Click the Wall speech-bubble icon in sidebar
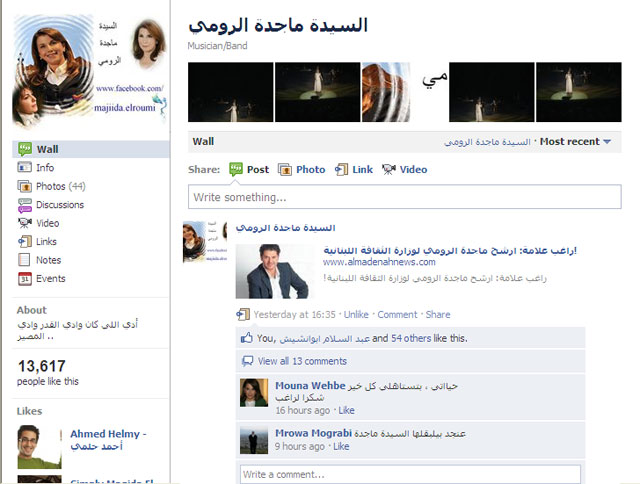 coord(24,149)
